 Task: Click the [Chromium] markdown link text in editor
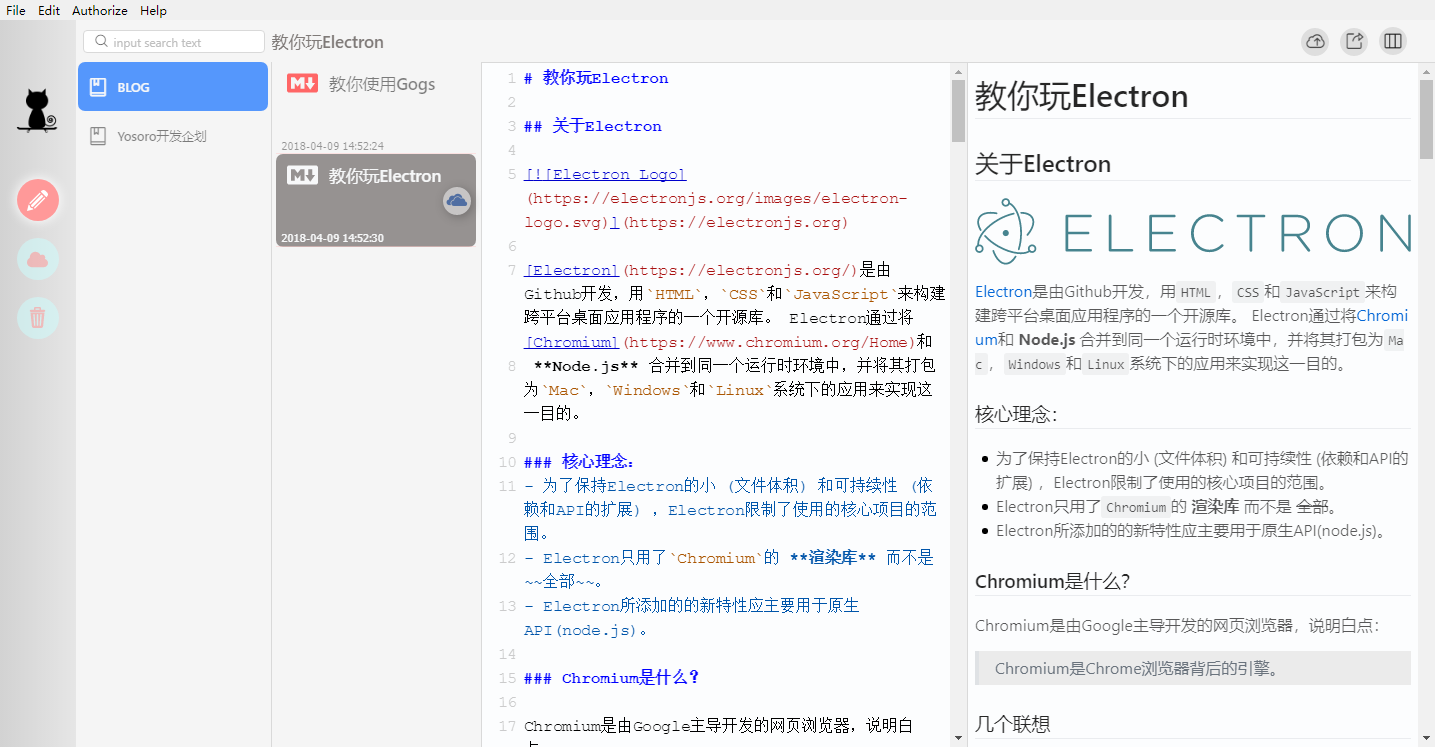(x=572, y=342)
